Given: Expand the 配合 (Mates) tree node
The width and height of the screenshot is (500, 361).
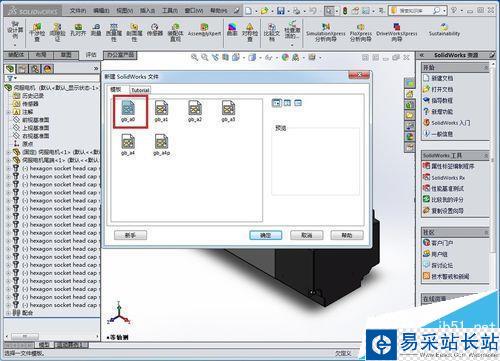Looking at the screenshot, I should click(8, 313).
